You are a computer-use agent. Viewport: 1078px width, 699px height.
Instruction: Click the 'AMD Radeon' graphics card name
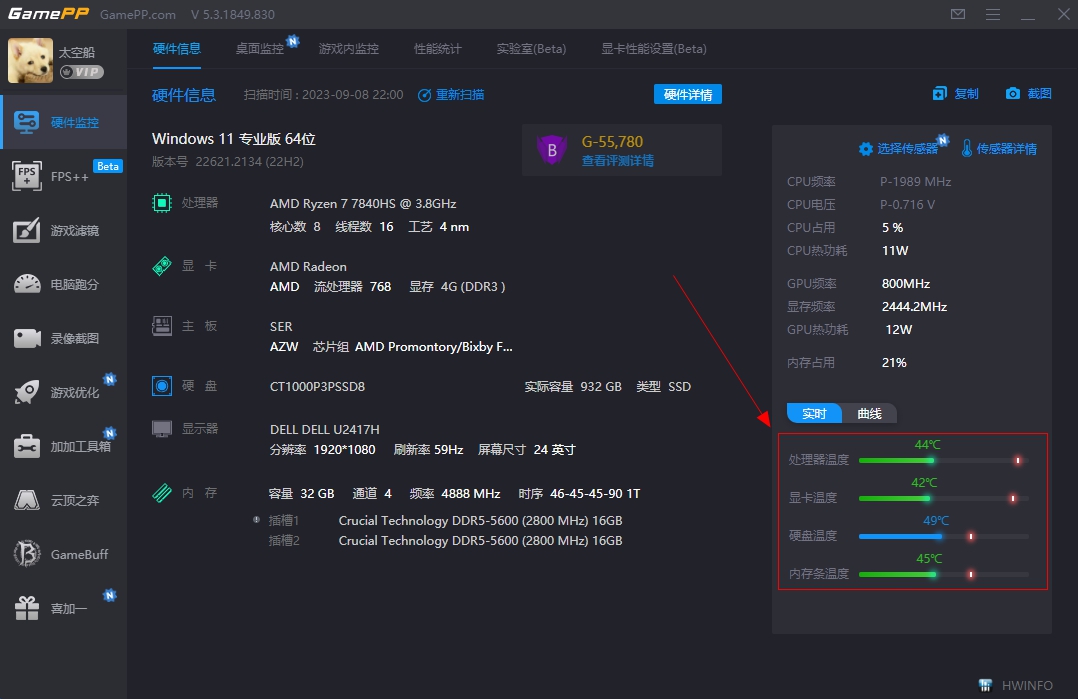coord(308,267)
